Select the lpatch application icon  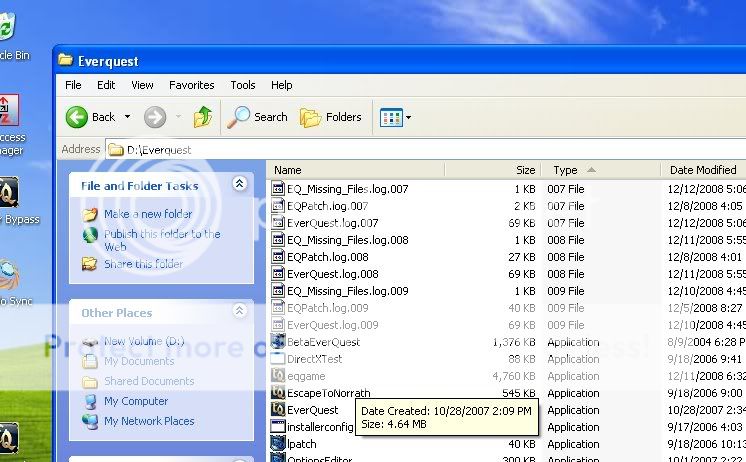(x=278, y=444)
